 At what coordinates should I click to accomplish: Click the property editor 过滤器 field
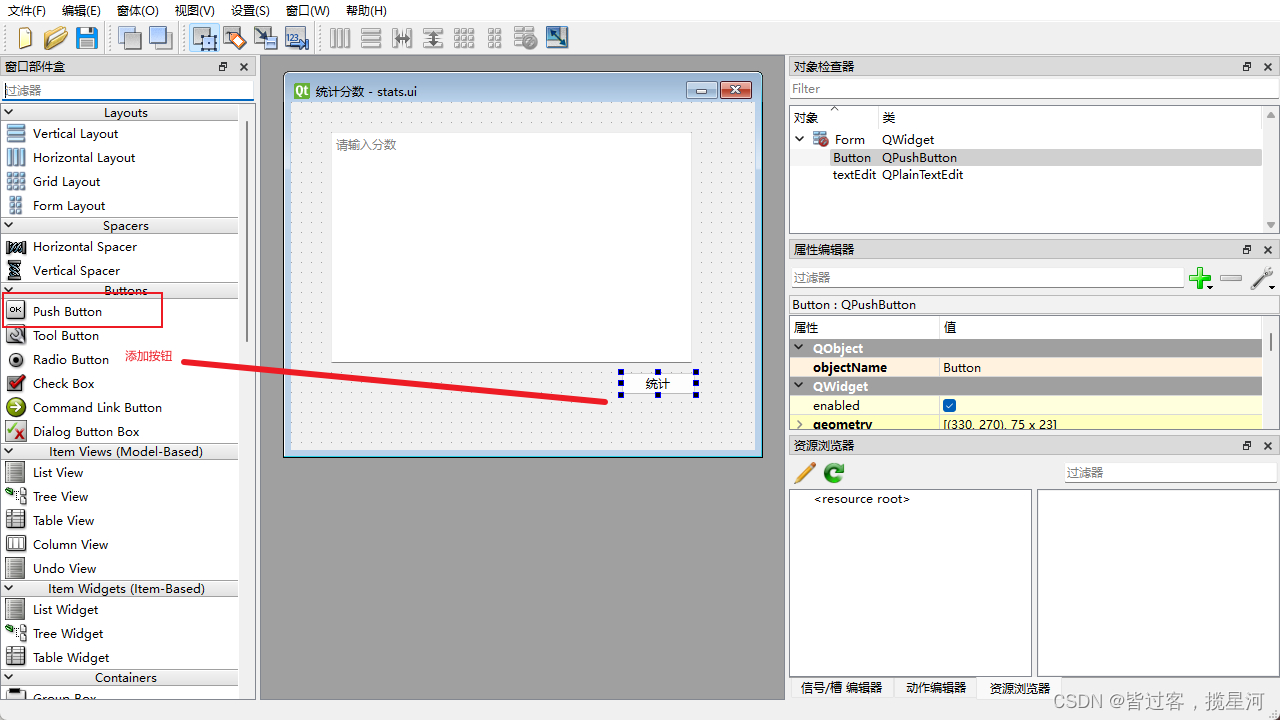click(x=987, y=278)
